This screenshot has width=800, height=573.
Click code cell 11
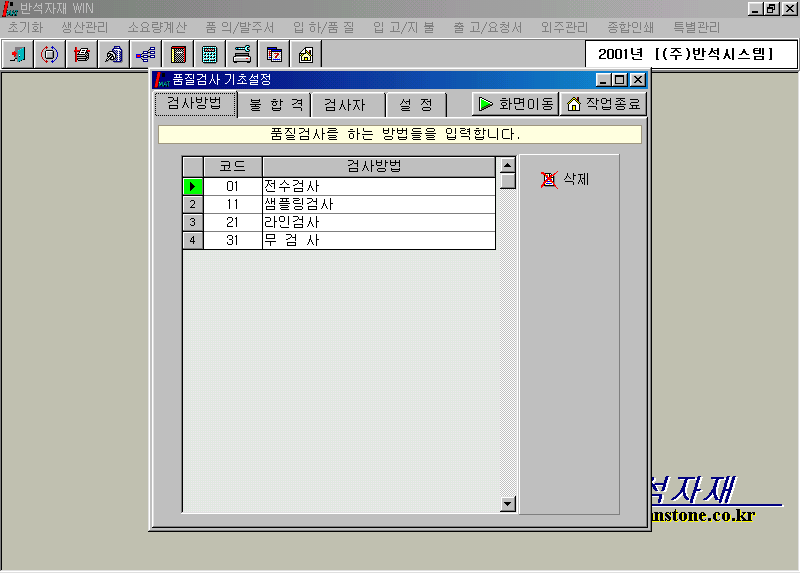coord(233,205)
